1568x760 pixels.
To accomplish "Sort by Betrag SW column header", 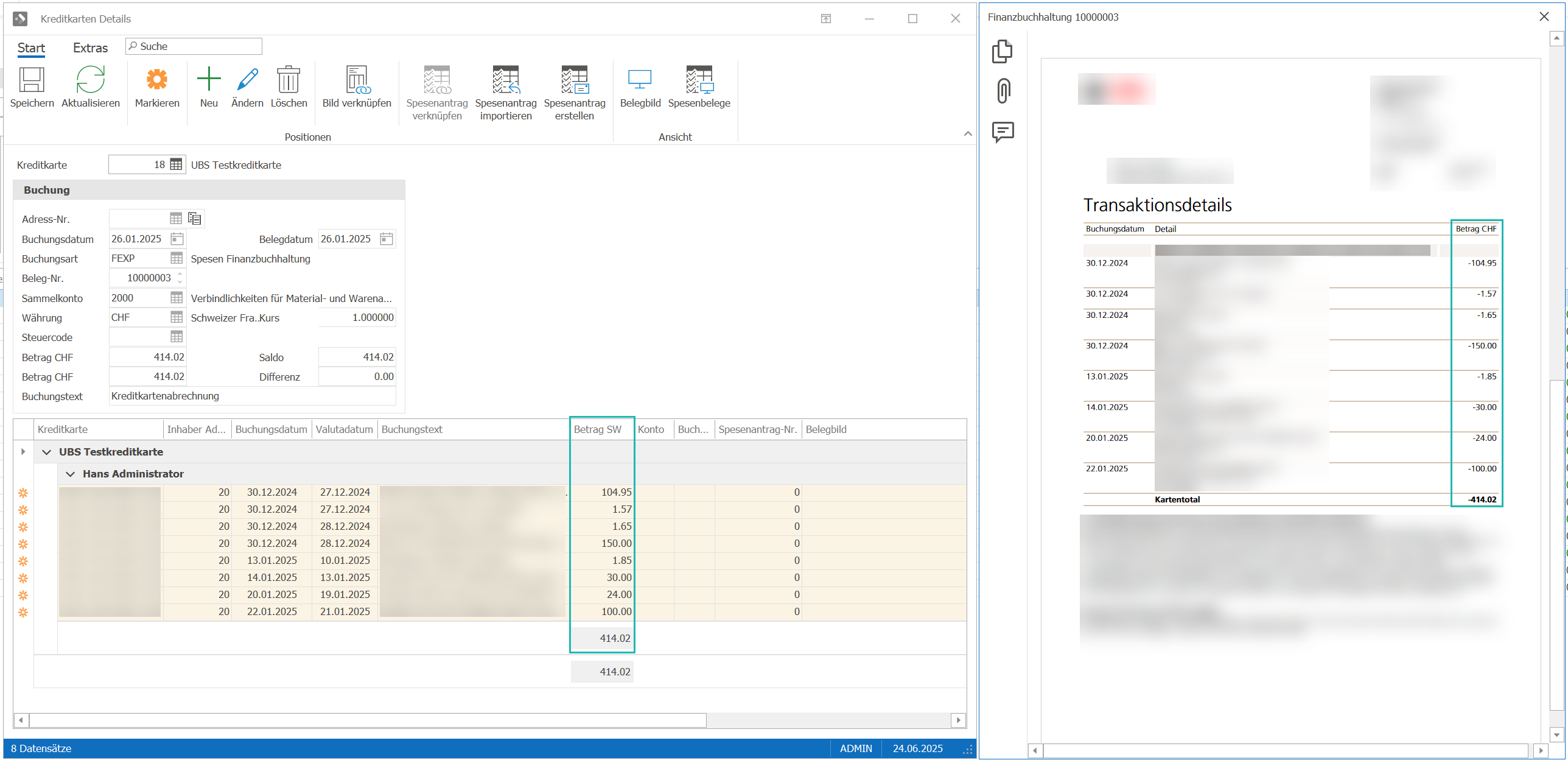I will click(x=602, y=429).
